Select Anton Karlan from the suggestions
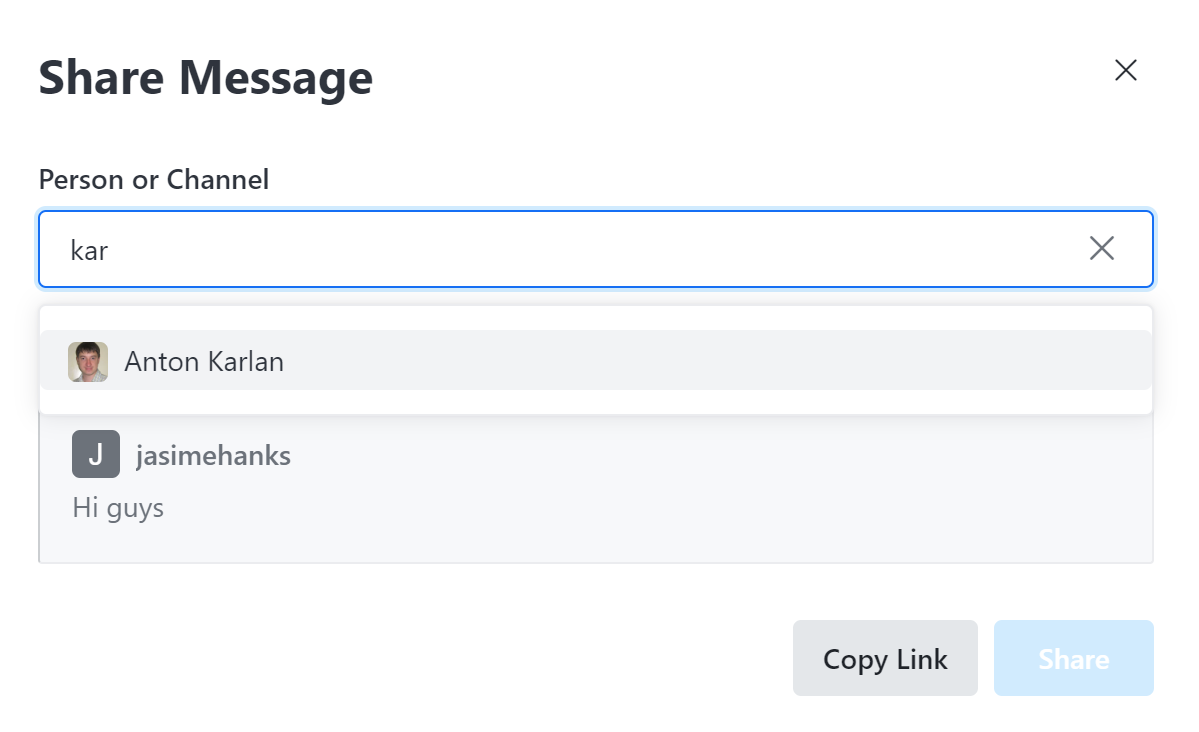Image resolution: width=1199 pixels, height=732 pixels. coord(400,361)
